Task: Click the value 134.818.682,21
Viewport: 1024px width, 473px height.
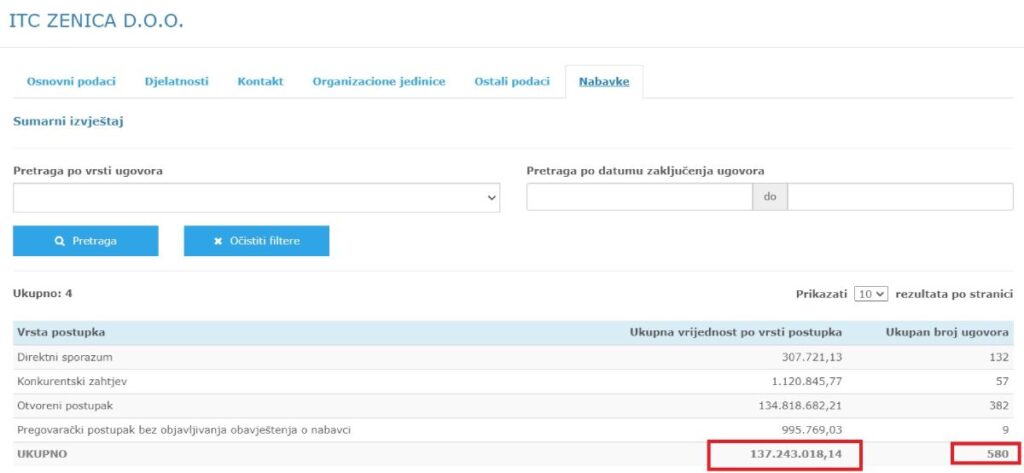Action: [801, 406]
